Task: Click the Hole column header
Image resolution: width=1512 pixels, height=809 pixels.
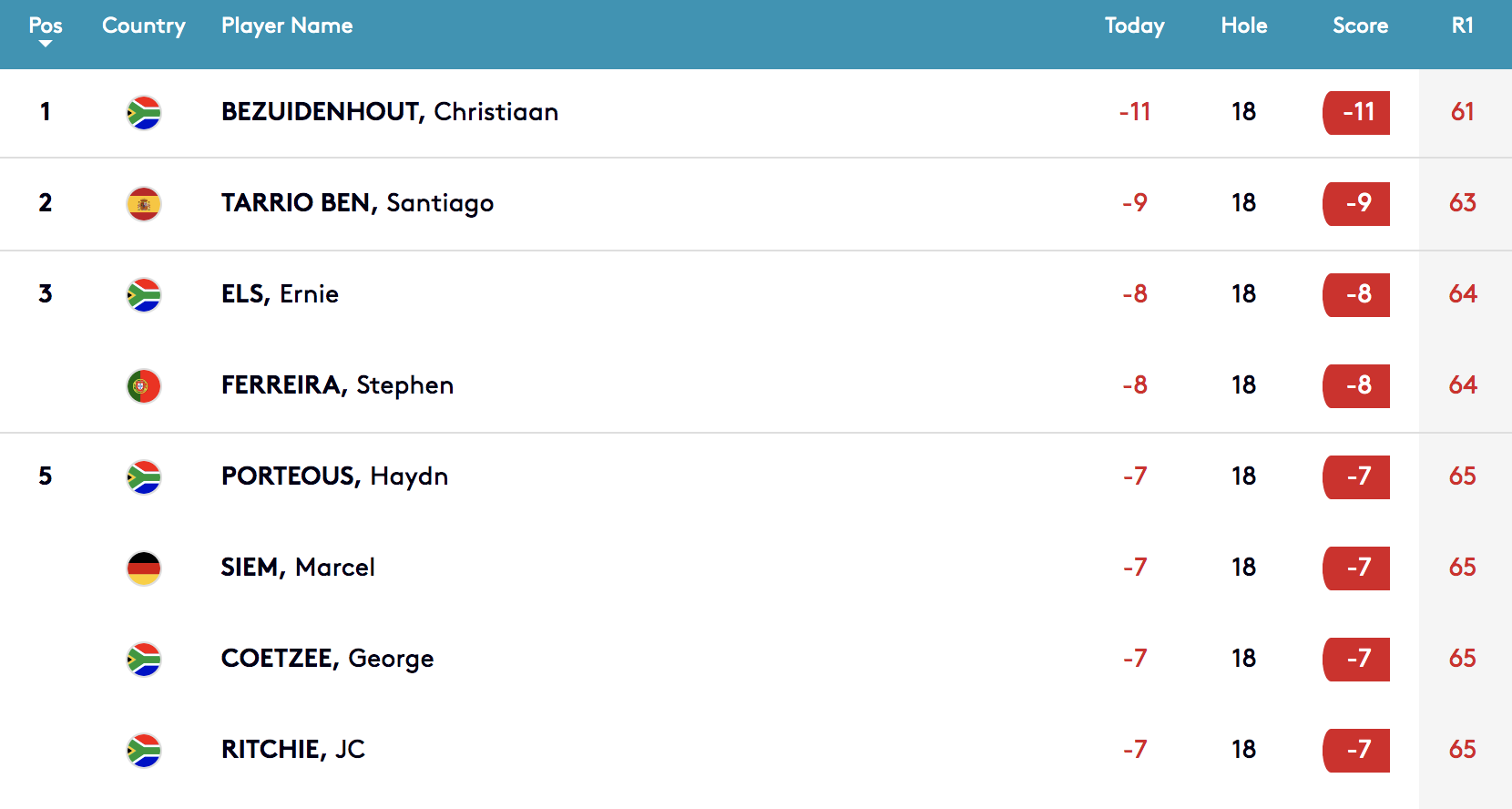Action: (1244, 26)
